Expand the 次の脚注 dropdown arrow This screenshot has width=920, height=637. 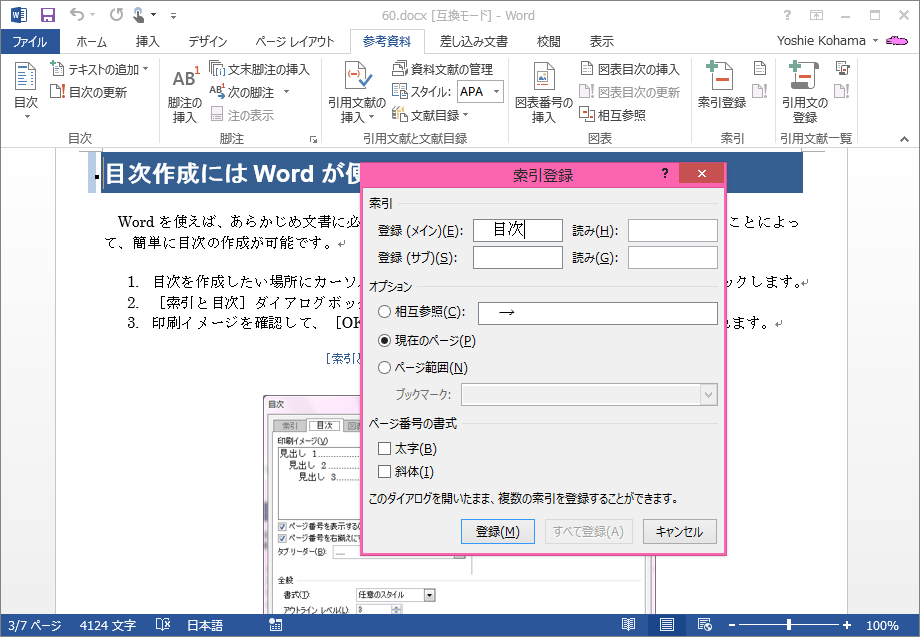[286, 92]
